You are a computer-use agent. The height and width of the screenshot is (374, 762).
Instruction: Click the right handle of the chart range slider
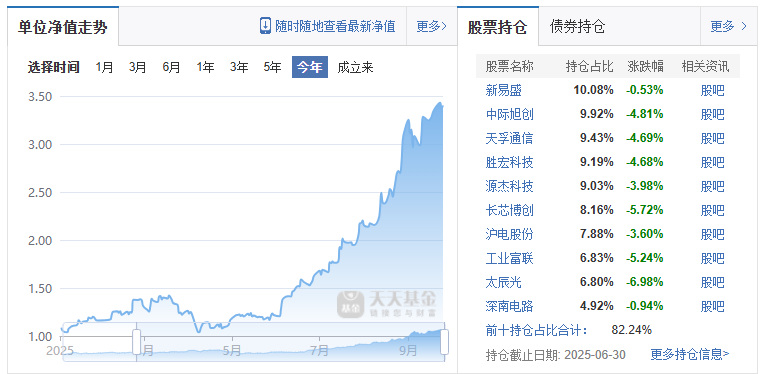click(444, 341)
